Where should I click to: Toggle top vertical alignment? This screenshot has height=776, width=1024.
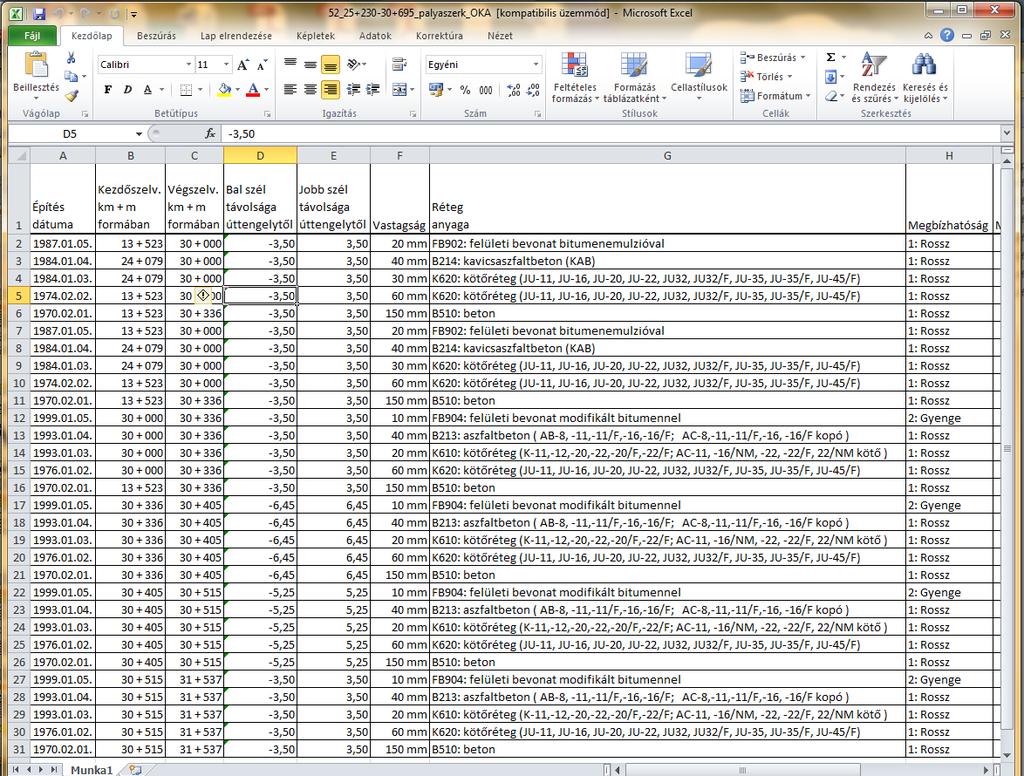click(x=291, y=64)
